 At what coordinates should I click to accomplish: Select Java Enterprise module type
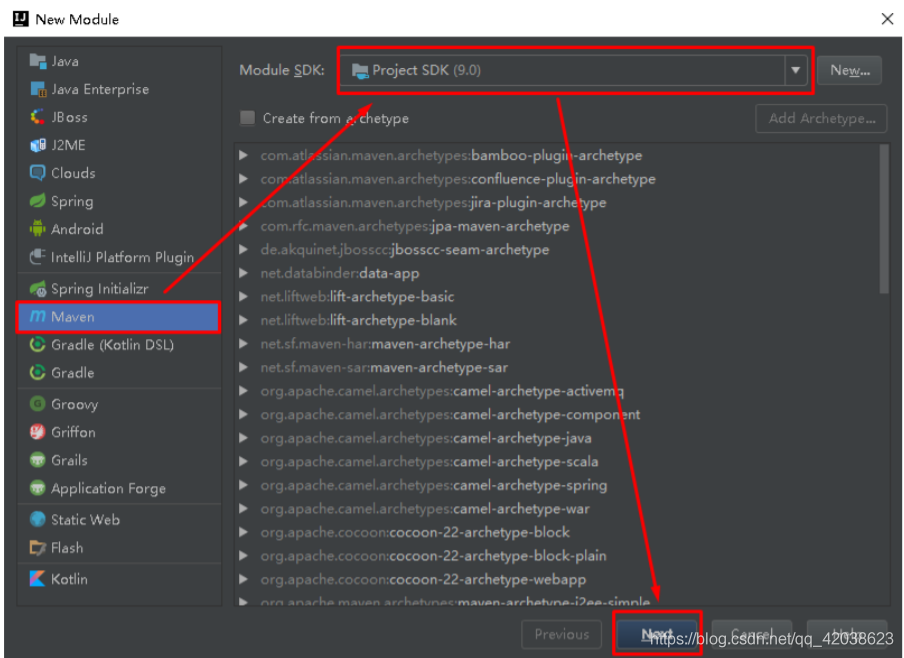119,89
